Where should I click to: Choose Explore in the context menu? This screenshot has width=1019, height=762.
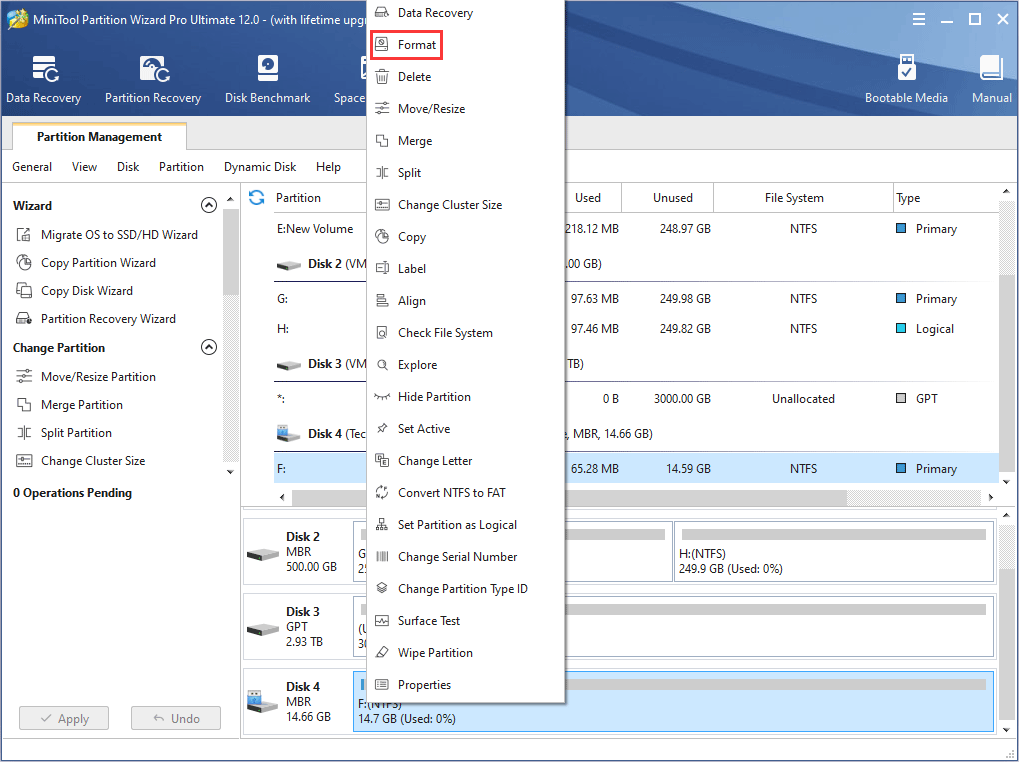465,364
